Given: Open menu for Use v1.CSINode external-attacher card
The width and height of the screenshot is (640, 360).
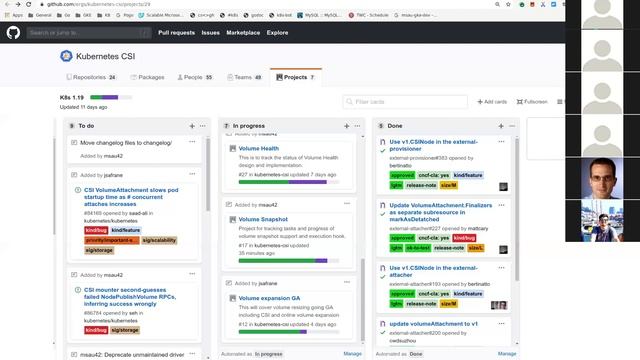Looking at the screenshot, I should coord(501,268).
